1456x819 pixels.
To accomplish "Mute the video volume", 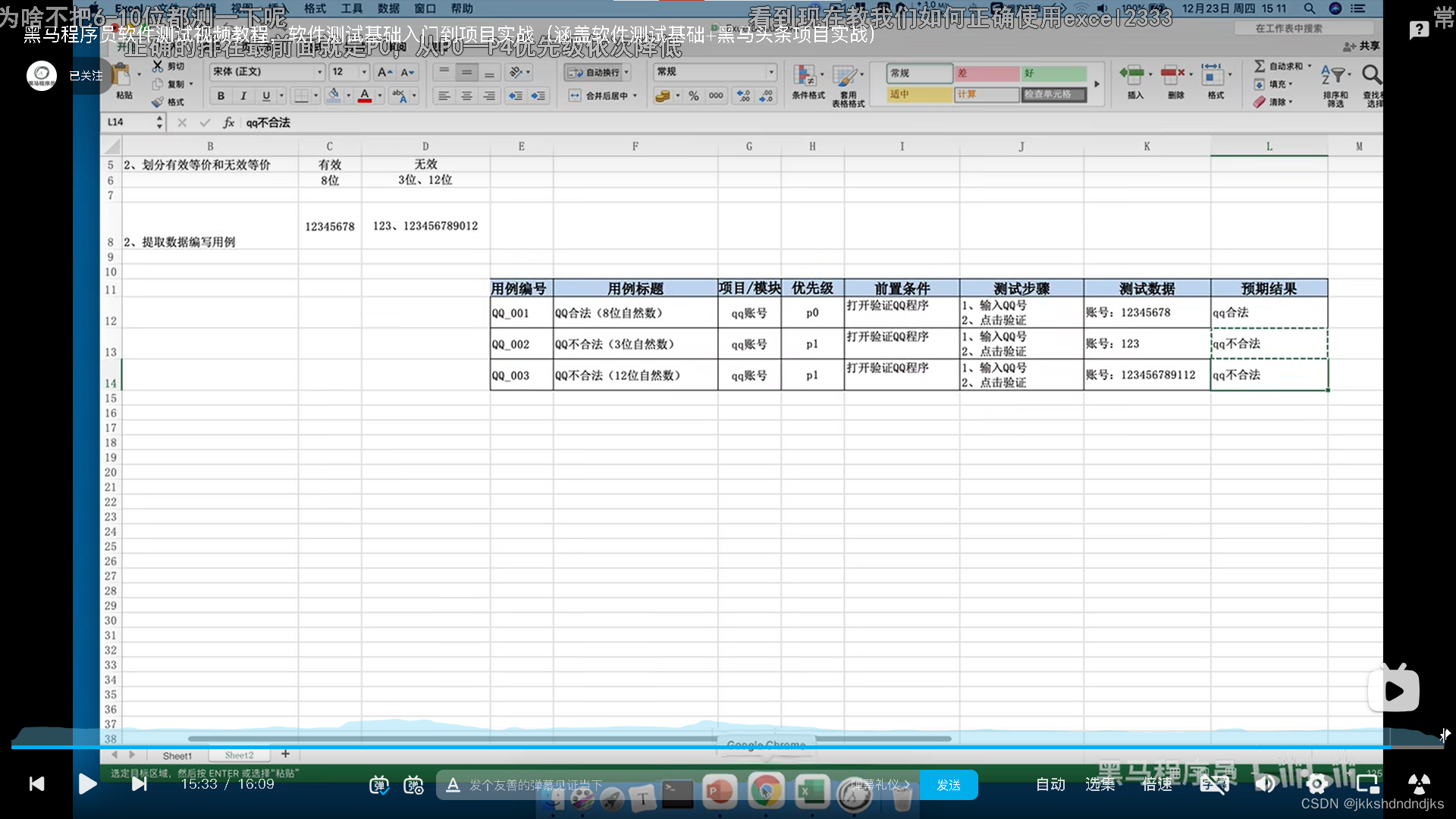I will 1264,784.
